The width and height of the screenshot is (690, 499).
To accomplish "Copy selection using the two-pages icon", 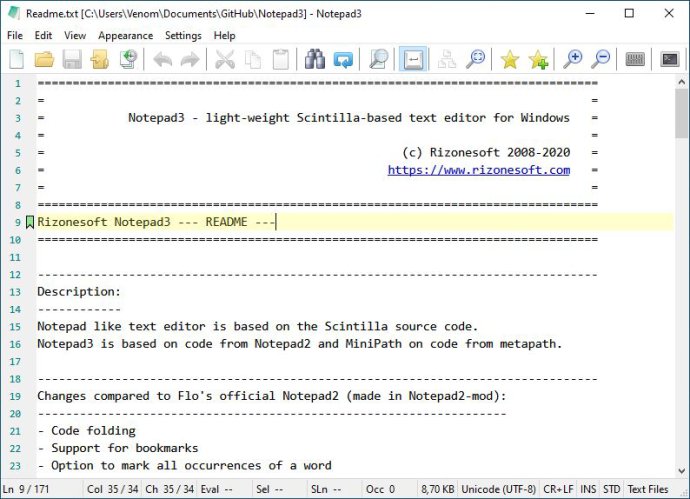I will click(253, 59).
